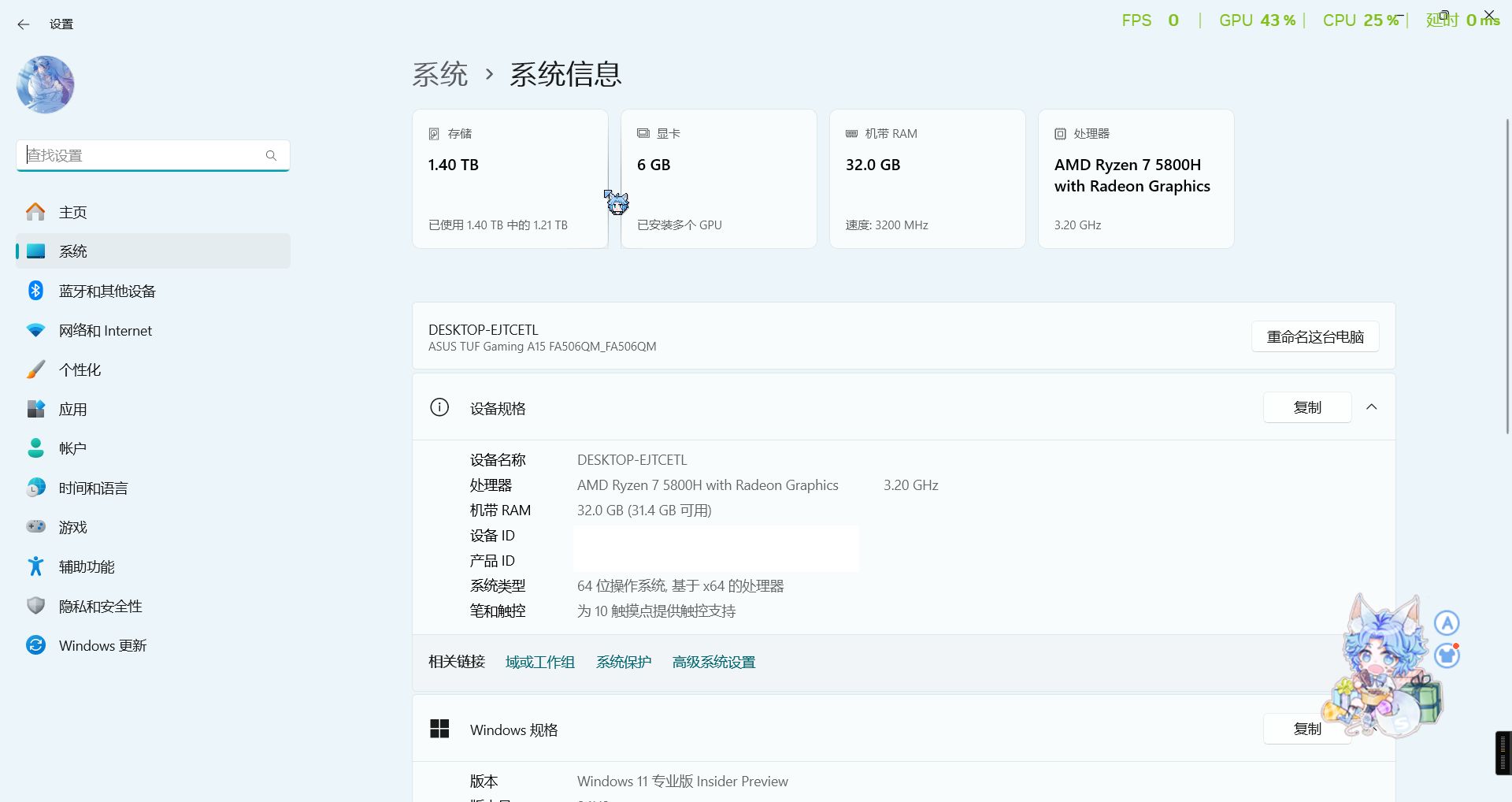Click the 辅助功能 accessibility icon
The height and width of the screenshot is (802, 1512).
(x=35, y=566)
